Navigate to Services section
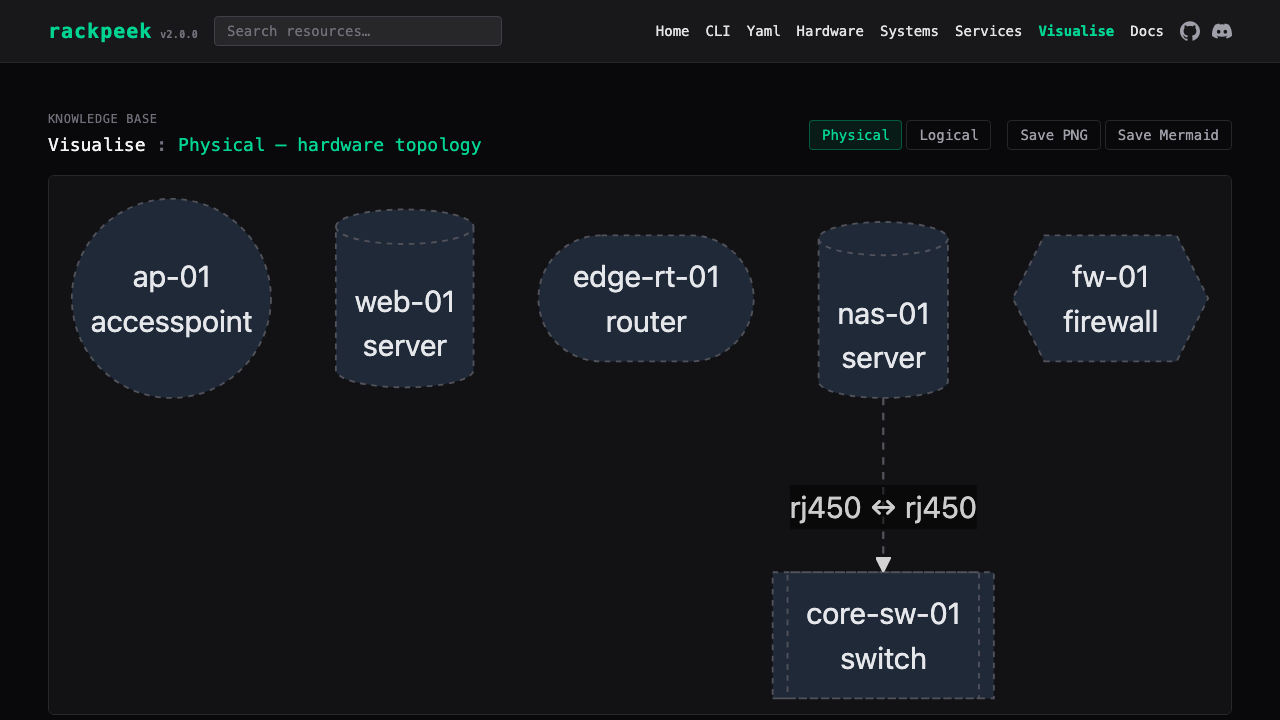Viewport: 1280px width, 720px height. pyautogui.click(x=988, y=31)
